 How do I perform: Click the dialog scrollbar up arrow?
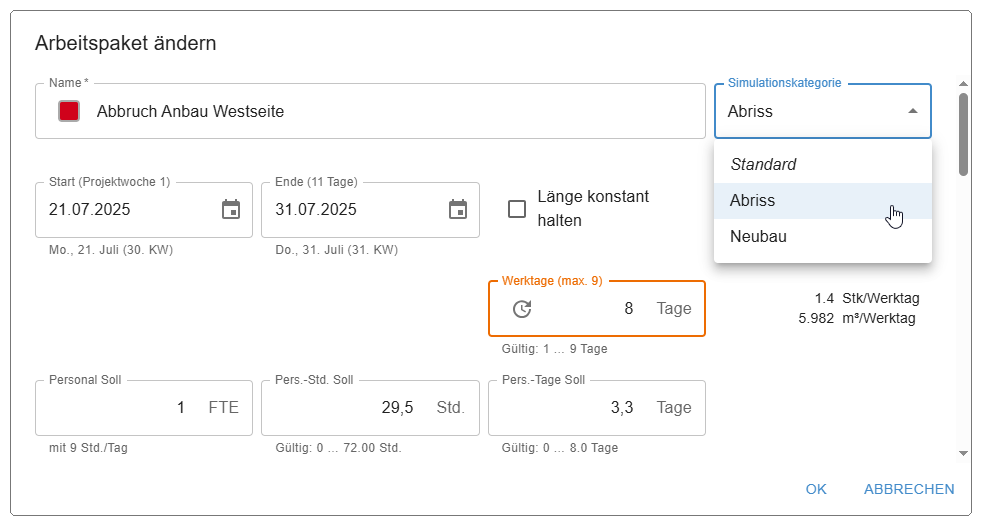[x=963, y=84]
